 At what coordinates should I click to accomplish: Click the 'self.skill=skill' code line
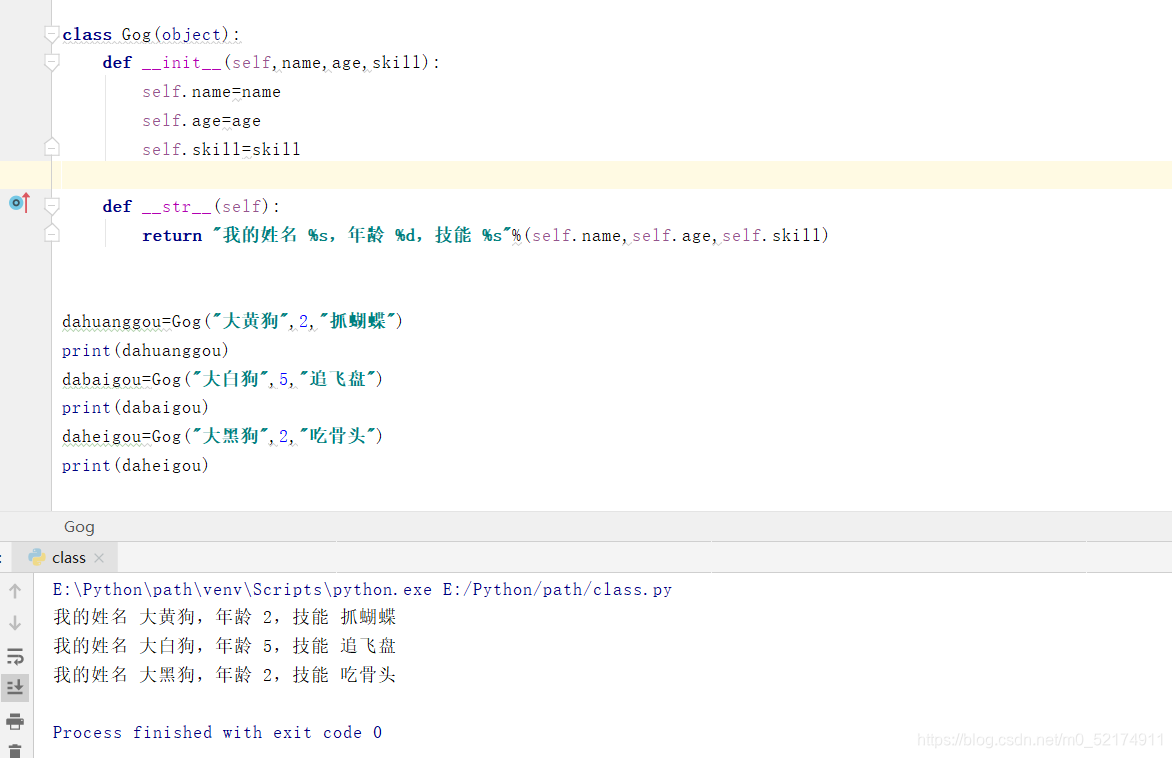221,150
